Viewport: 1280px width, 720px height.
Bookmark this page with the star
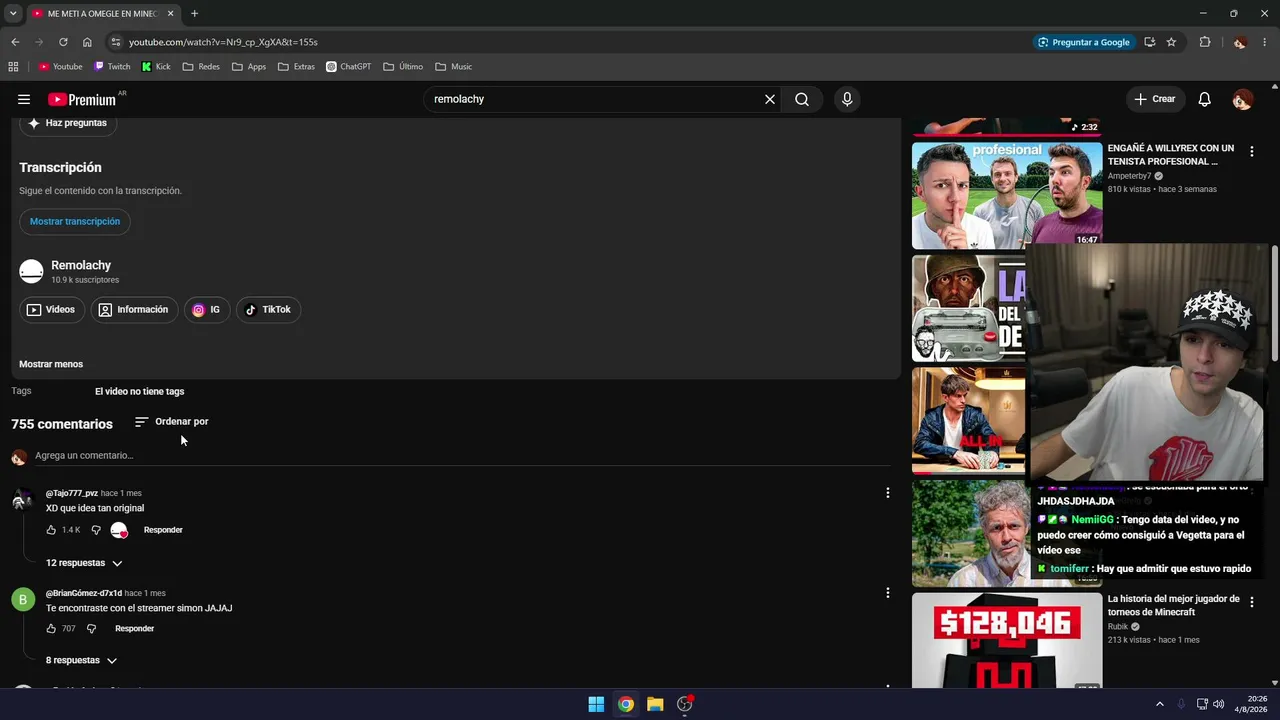point(1171,42)
